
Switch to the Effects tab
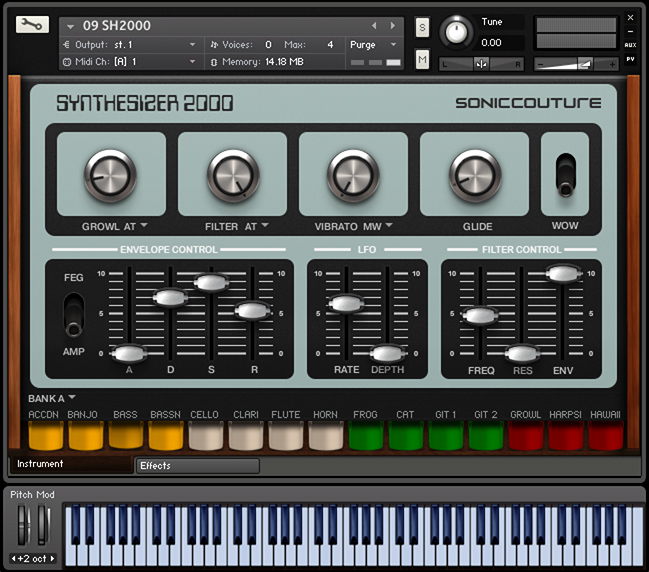tap(197, 465)
